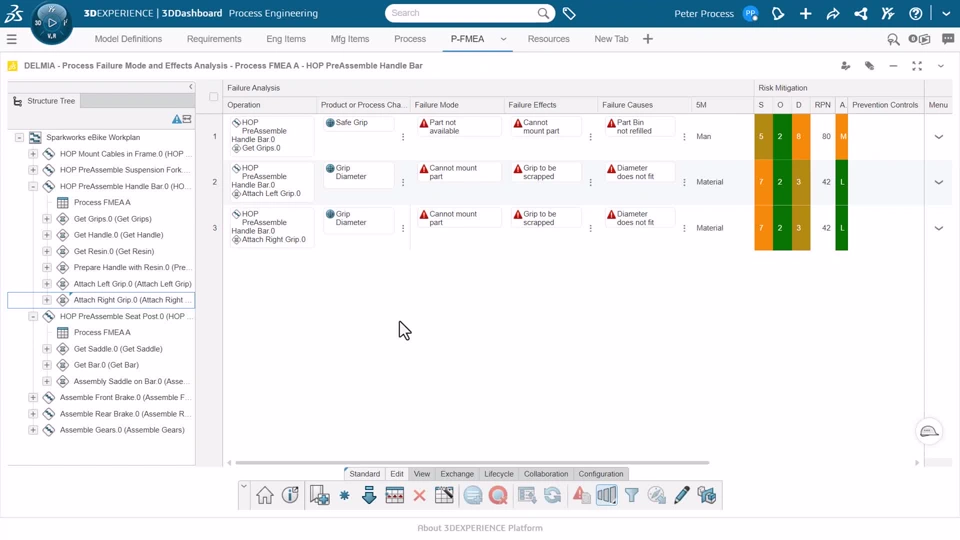Screen dimensions: 960x540
Task: Select Process FMEA A under Seat Post
Action: pyautogui.click(x=102, y=332)
